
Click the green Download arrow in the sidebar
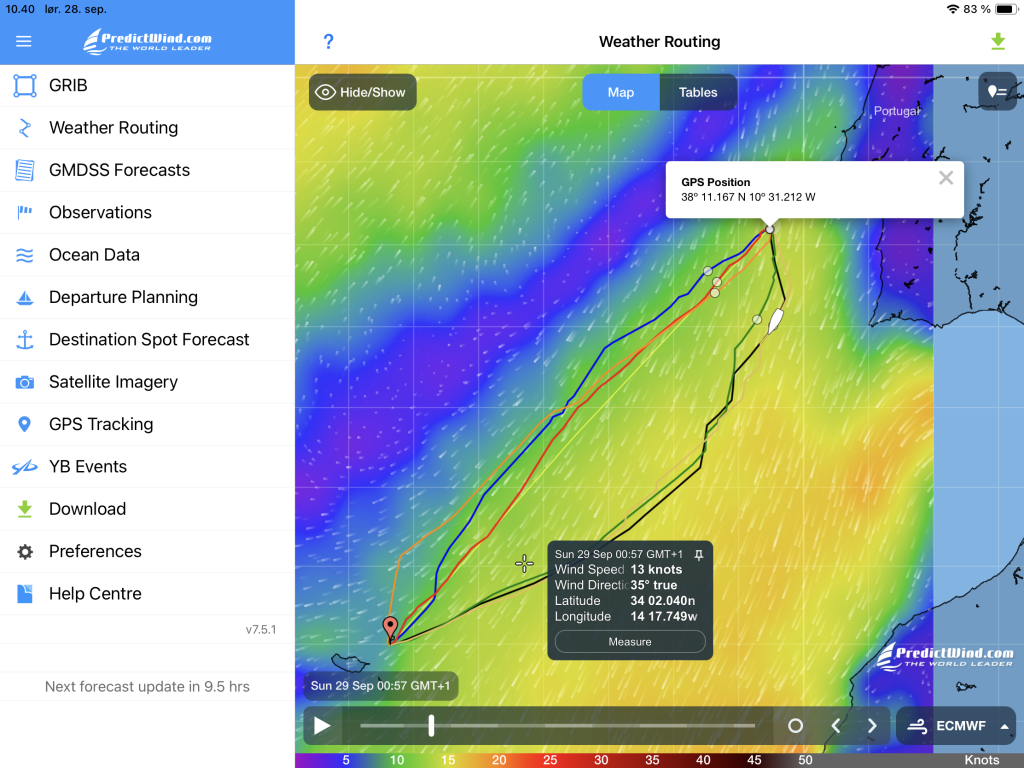25,509
